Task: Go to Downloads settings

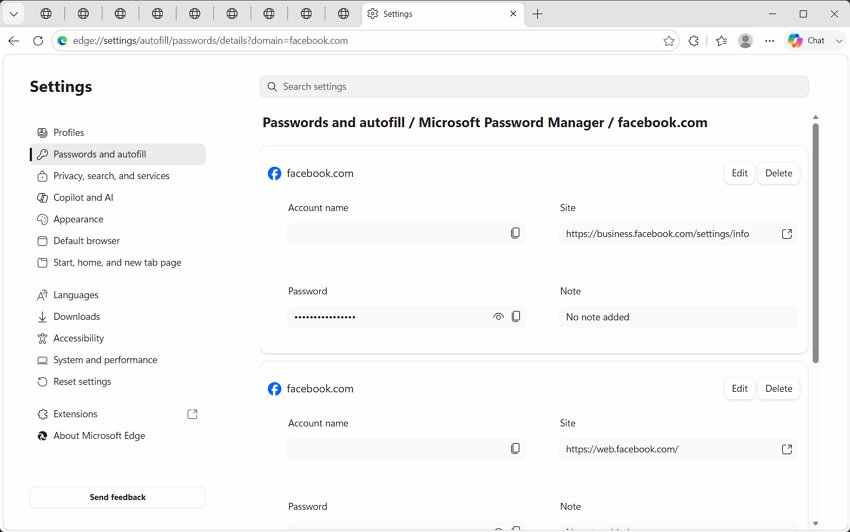Action: coord(118,317)
